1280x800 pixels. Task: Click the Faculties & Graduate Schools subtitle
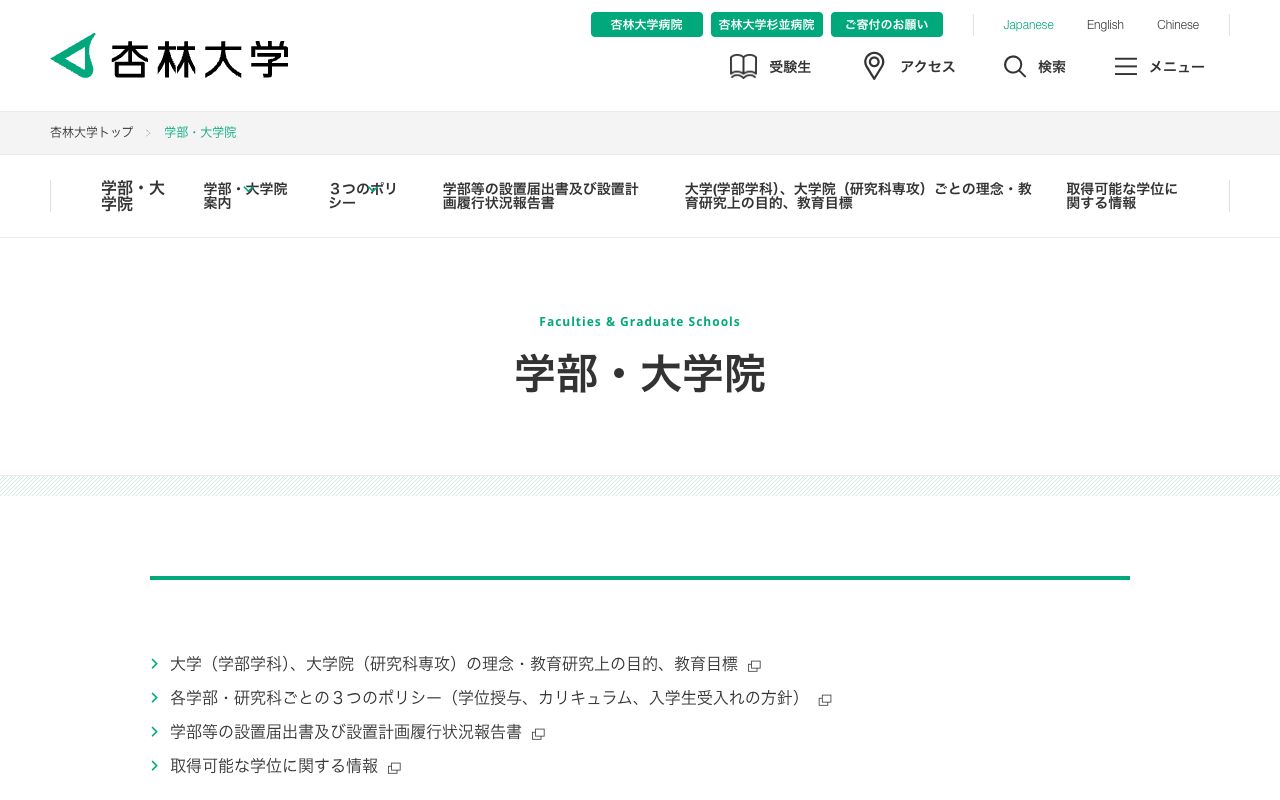[x=640, y=322]
